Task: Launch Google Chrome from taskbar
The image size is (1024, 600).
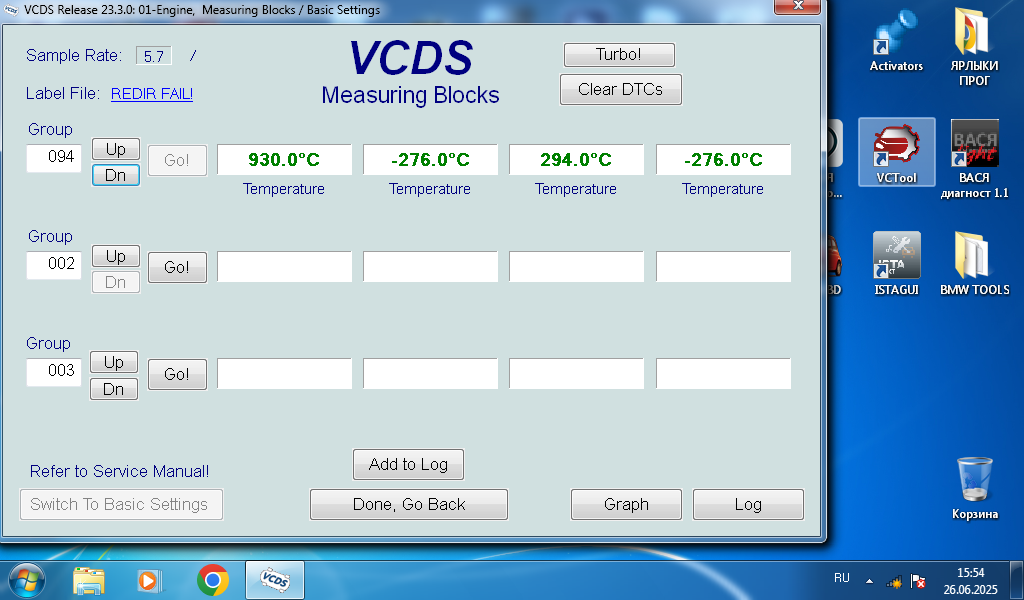Action: (213, 580)
